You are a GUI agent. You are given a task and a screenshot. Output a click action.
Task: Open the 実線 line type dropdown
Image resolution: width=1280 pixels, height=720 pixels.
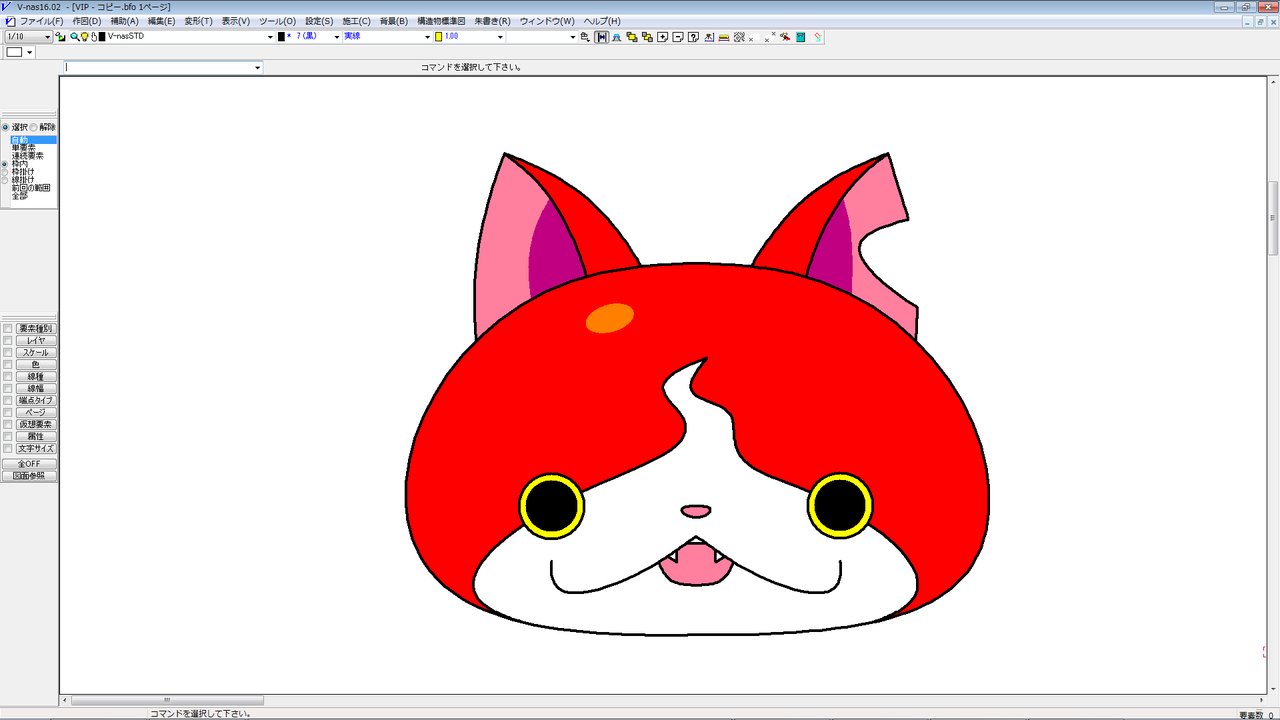click(427, 37)
